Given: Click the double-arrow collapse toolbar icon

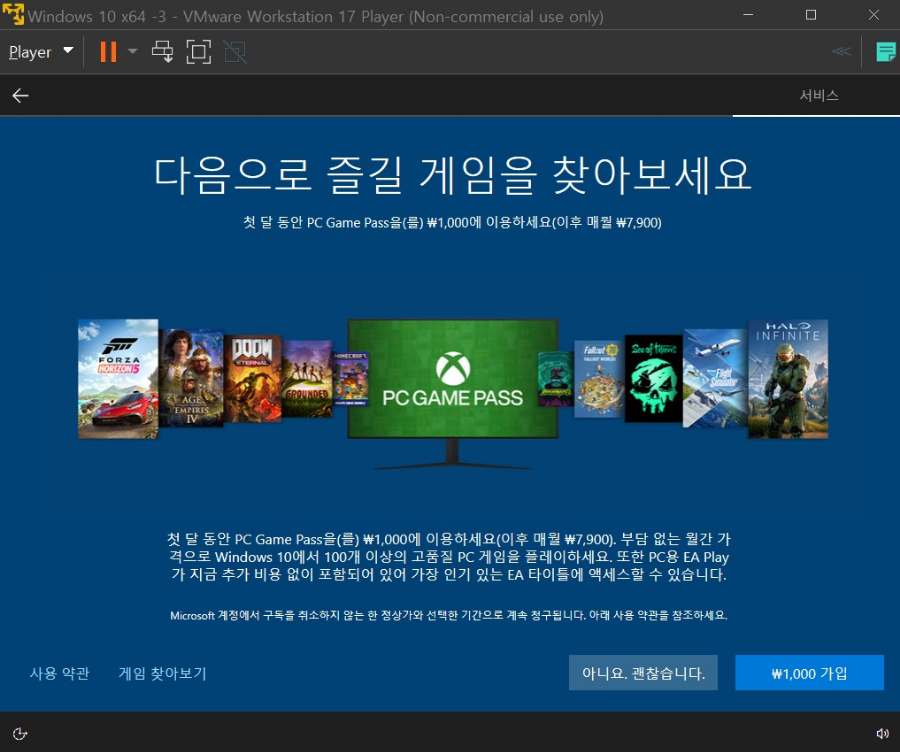Looking at the screenshot, I should 841,52.
